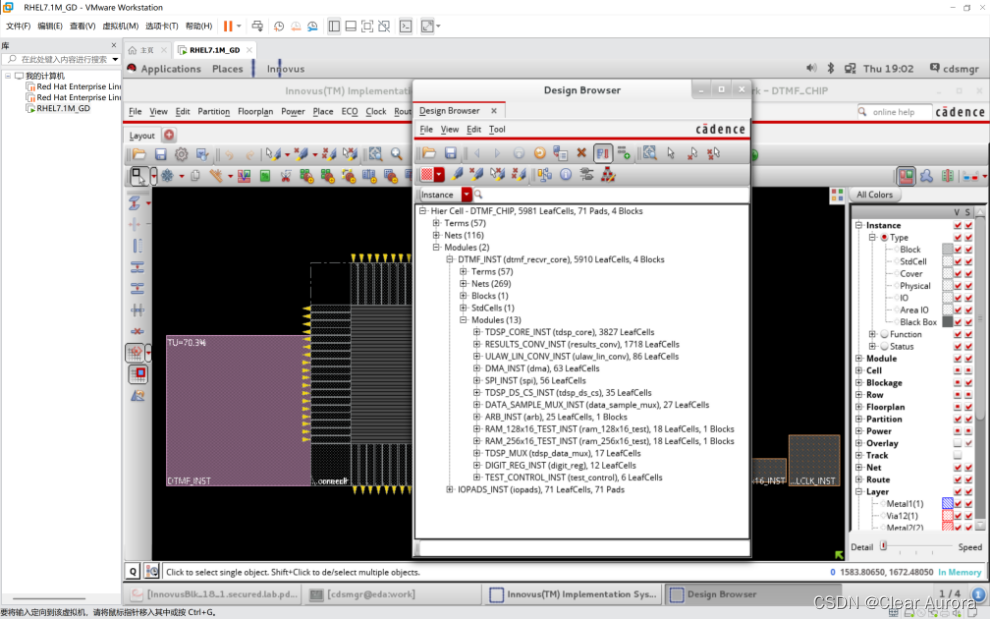Click the hierarchy tree icon beside the info icon
Image resolution: width=991 pixels, height=619 pixels.
coord(544,175)
